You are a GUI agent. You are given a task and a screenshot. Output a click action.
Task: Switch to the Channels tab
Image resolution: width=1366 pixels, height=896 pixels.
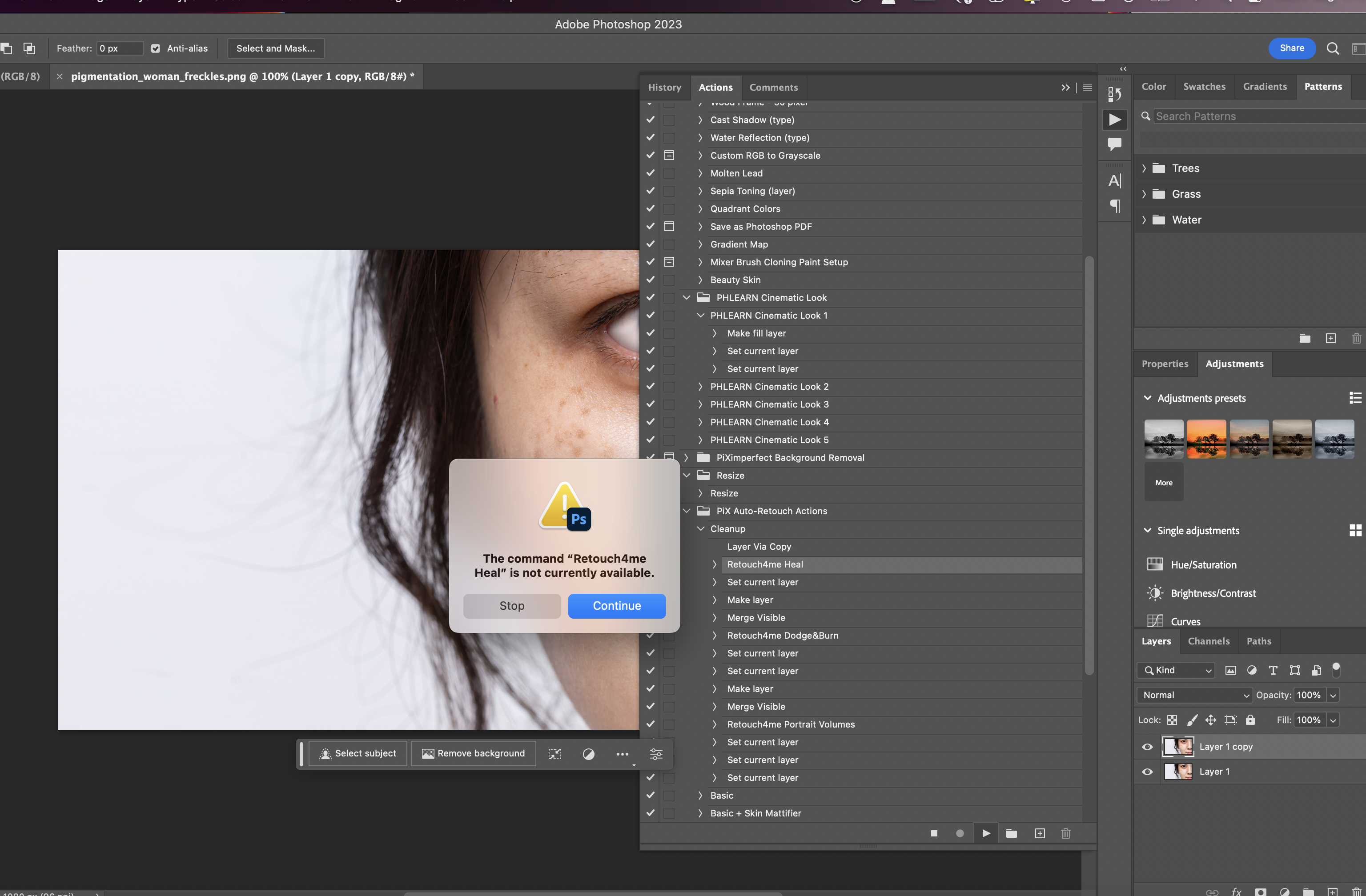point(1208,641)
